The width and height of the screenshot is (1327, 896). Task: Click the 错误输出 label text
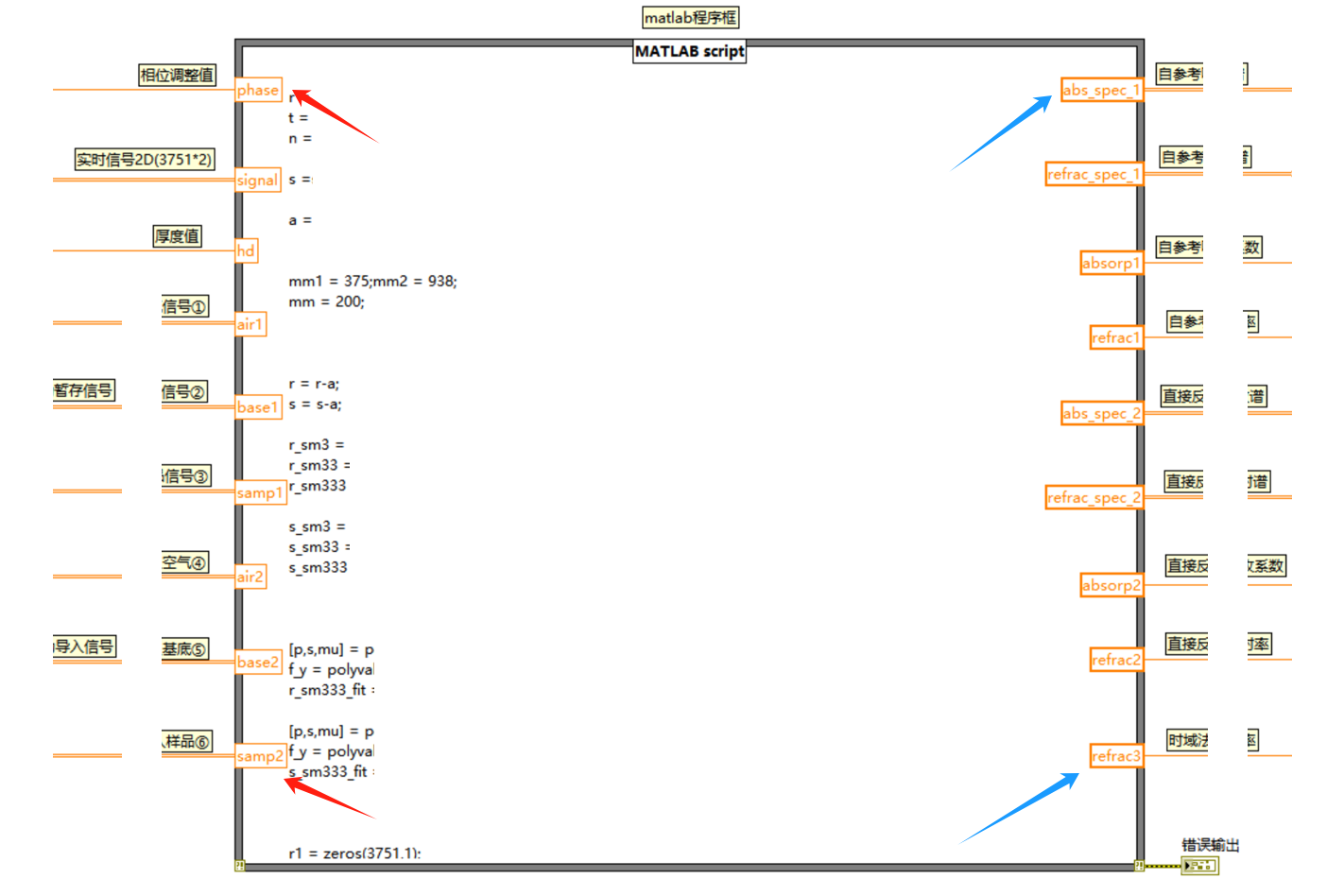point(1210,845)
